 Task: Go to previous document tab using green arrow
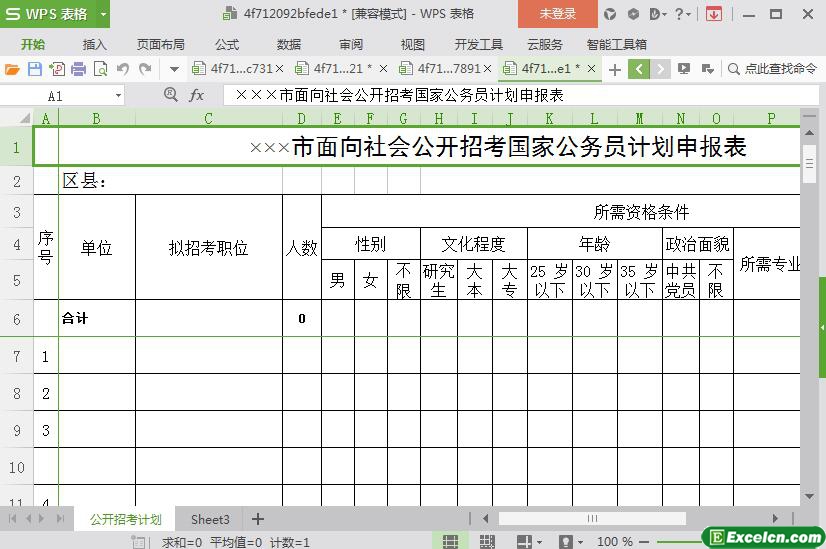pyautogui.click(x=638, y=69)
